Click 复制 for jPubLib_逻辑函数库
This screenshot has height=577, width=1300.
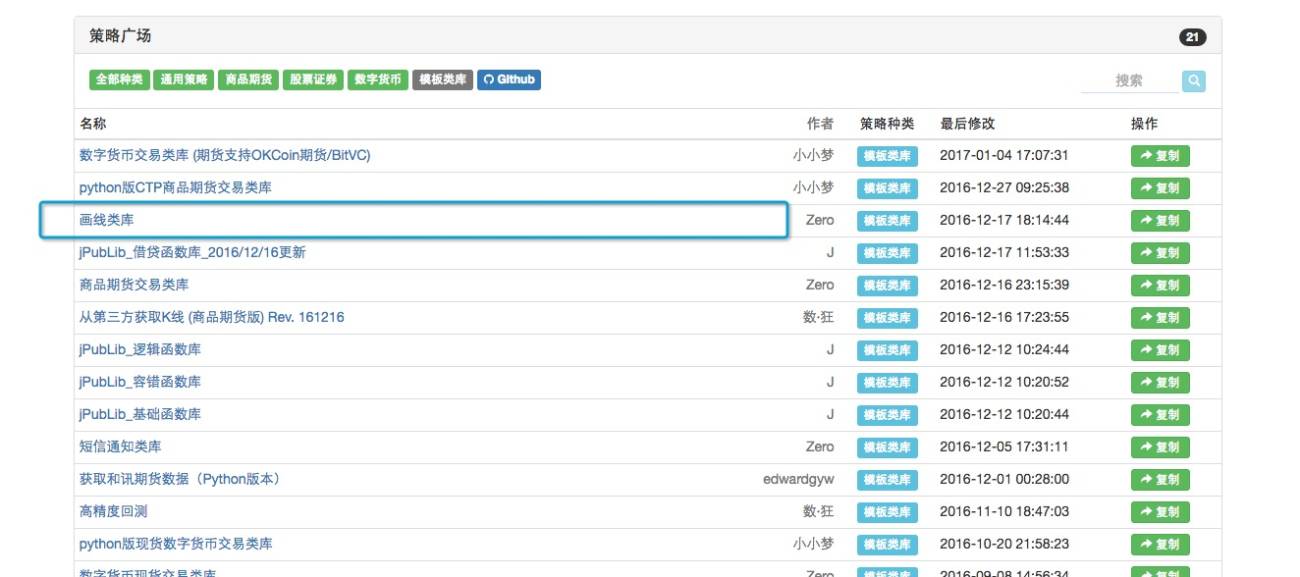[x=1160, y=351]
